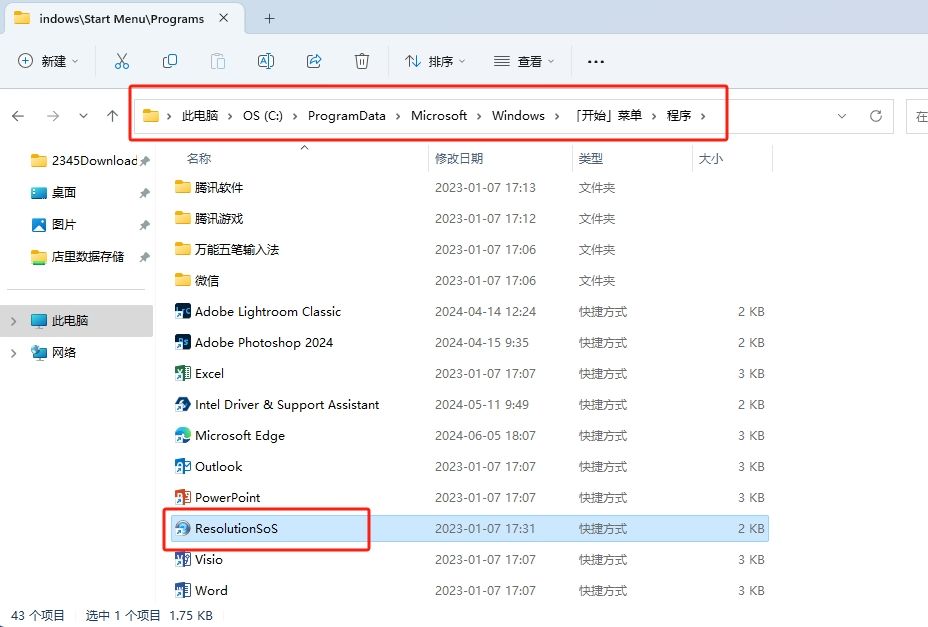The image size is (928, 627).
Task: Click the Share icon in toolbar
Action: pos(314,61)
